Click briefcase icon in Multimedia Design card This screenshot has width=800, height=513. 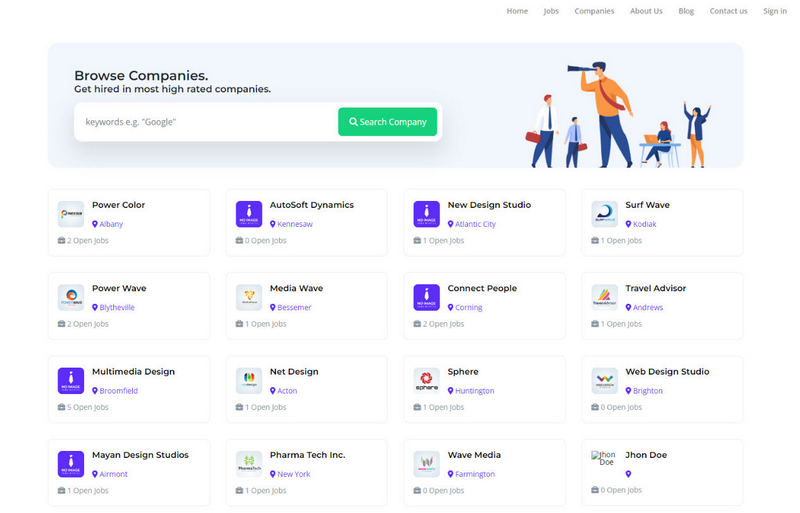[61, 407]
